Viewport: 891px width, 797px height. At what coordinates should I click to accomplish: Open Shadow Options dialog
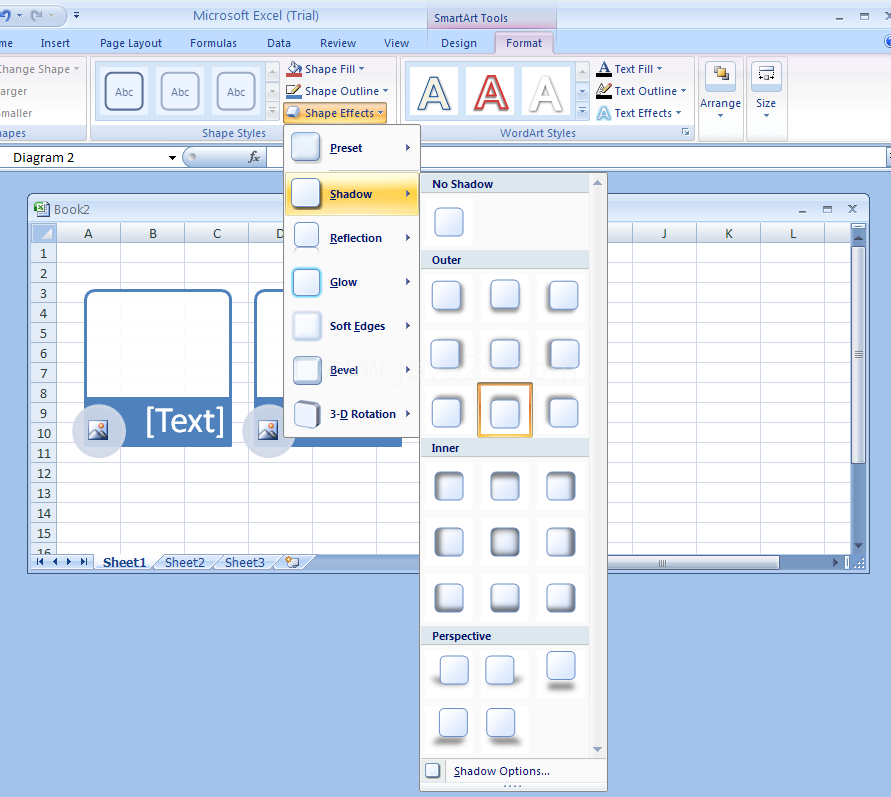(x=514, y=771)
